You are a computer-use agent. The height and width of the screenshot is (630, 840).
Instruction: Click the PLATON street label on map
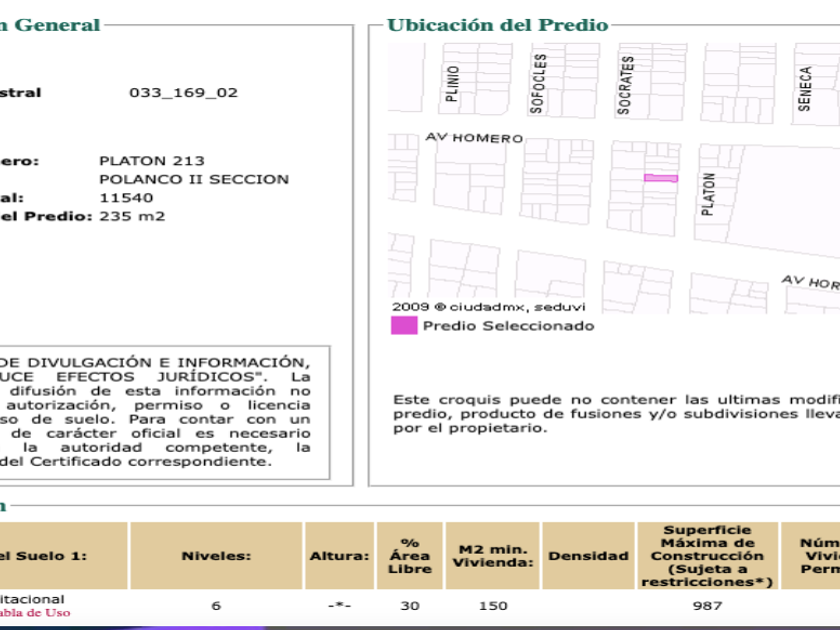coord(708,194)
